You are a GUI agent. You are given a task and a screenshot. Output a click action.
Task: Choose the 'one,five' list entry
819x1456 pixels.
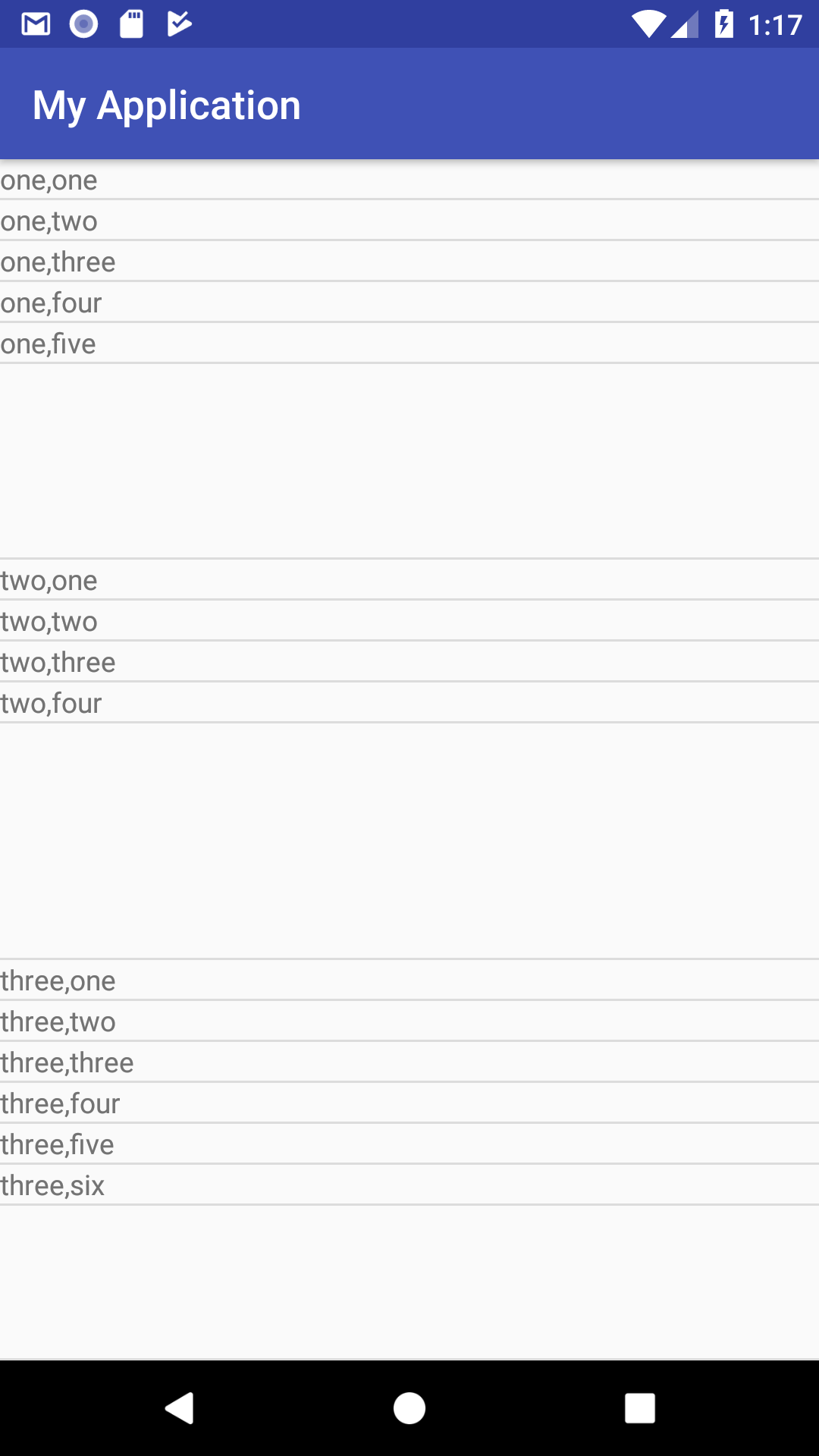coord(409,344)
